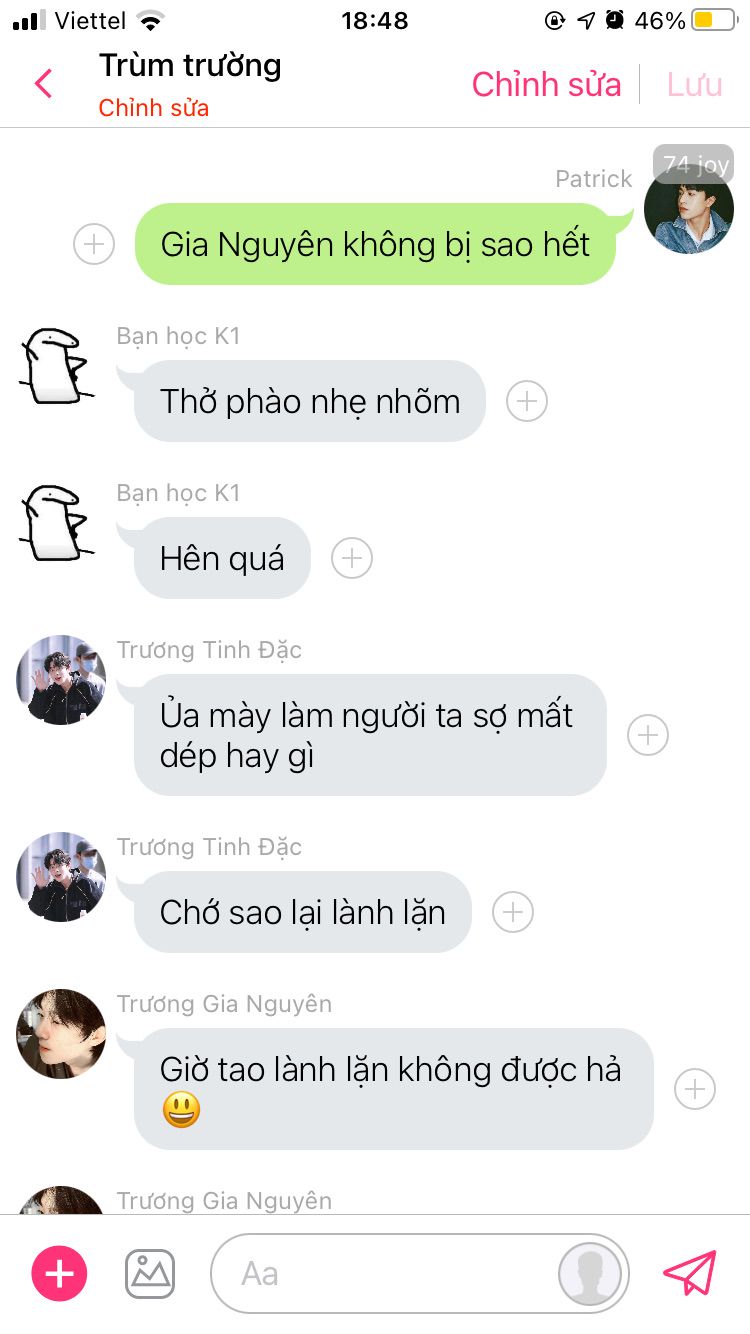Tap red "Chỉnh sửa" link under title
The width and height of the screenshot is (750, 1334).
pyautogui.click(x=154, y=108)
